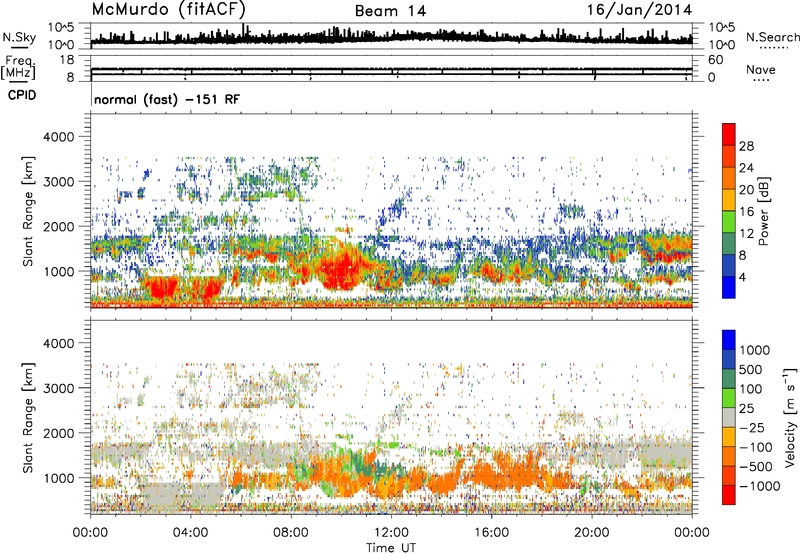Click the '18' frequency axis value
This screenshot has height=554, width=800.
(67, 60)
